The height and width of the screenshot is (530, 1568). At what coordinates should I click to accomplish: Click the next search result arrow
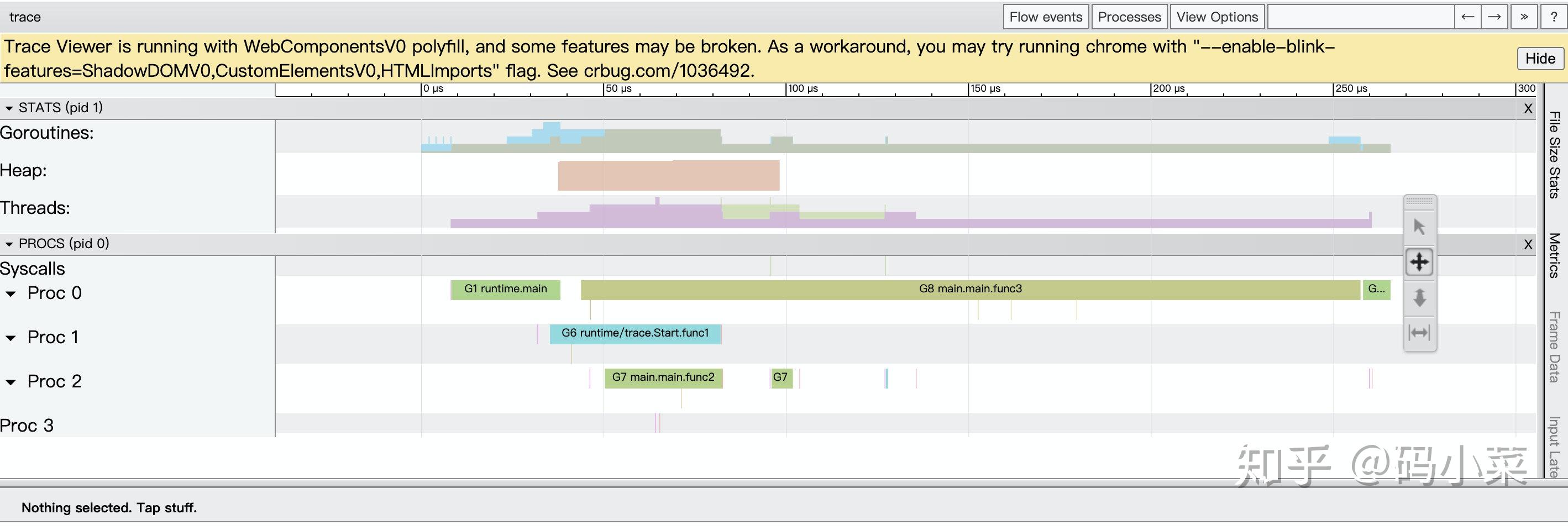[1494, 17]
